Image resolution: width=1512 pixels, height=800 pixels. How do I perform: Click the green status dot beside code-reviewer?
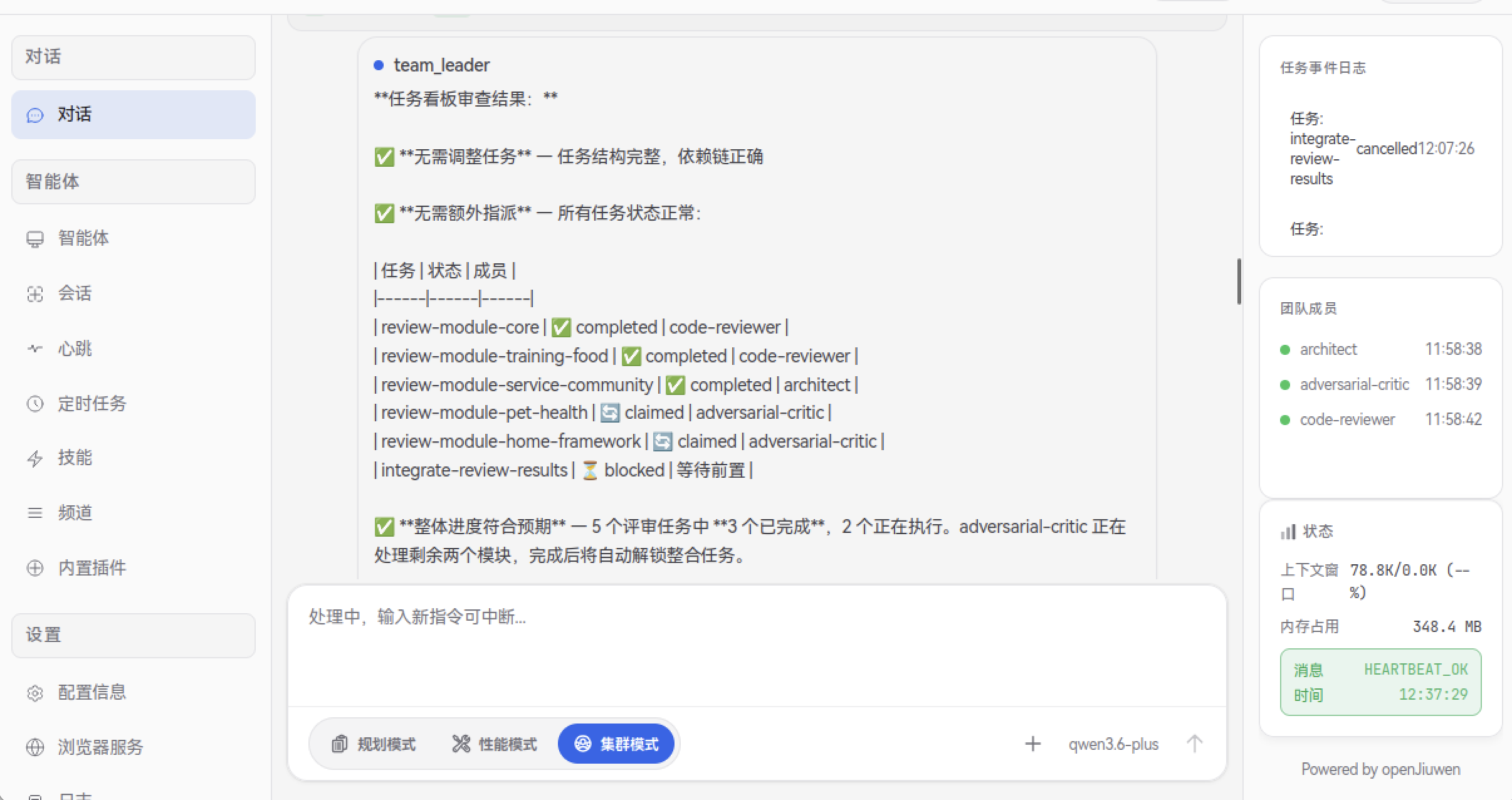[x=1285, y=420]
